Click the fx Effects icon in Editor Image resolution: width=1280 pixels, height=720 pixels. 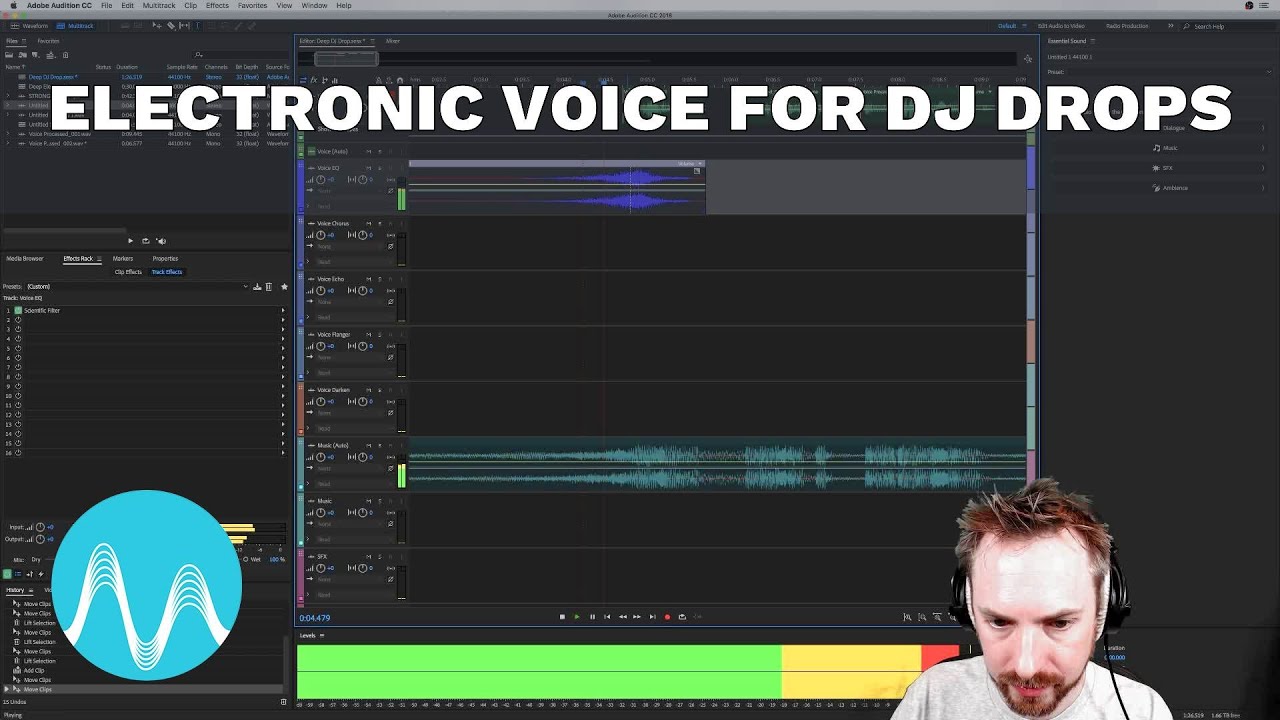point(314,80)
